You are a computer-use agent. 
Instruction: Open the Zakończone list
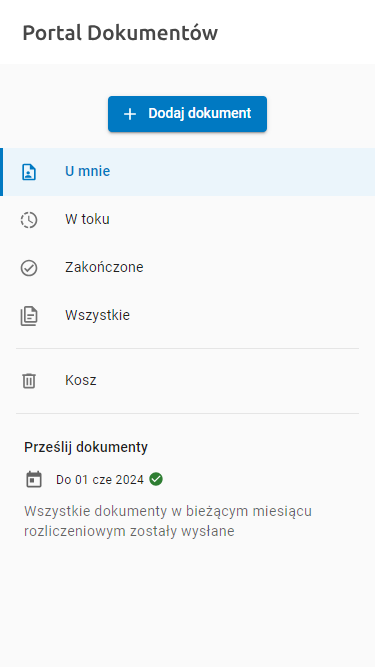(188, 268)
